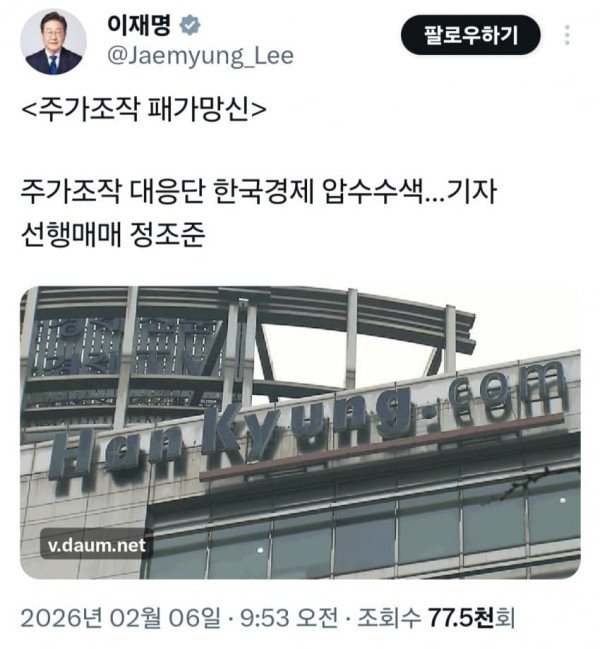Click the v.daum.net domain label
The height and width of the screenshot is (649, 600).
coord(97,545)
